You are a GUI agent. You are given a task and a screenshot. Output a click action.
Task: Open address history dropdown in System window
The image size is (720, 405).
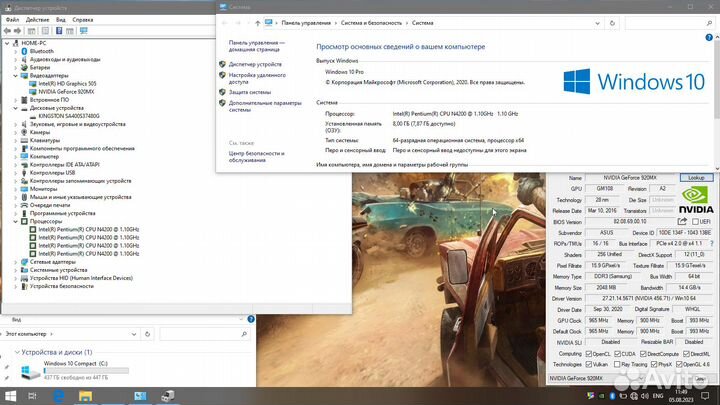[597, 23]
